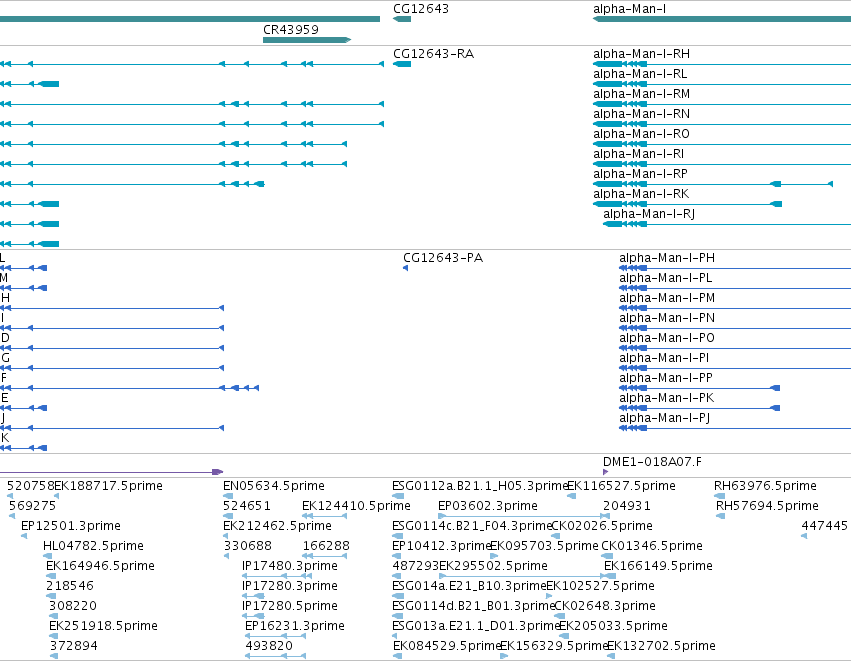This screenshot has width=851, height=661.
Task: Click RH63976.5prime EST label
Action: tap(765, 486)
